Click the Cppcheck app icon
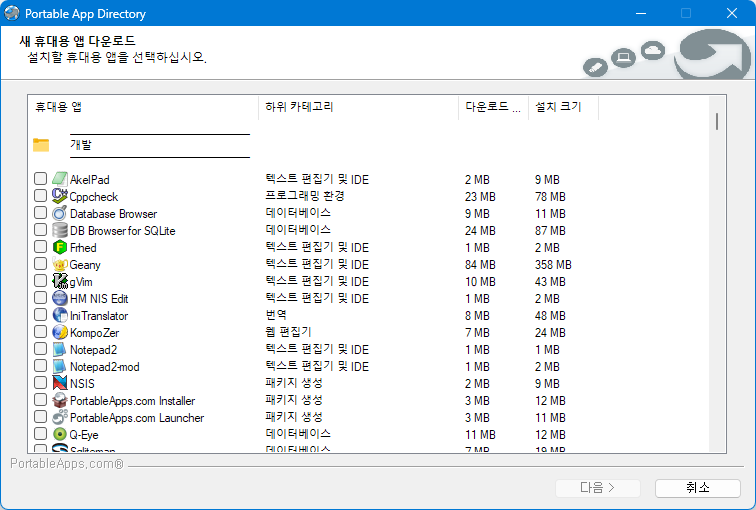 (60, 196)
